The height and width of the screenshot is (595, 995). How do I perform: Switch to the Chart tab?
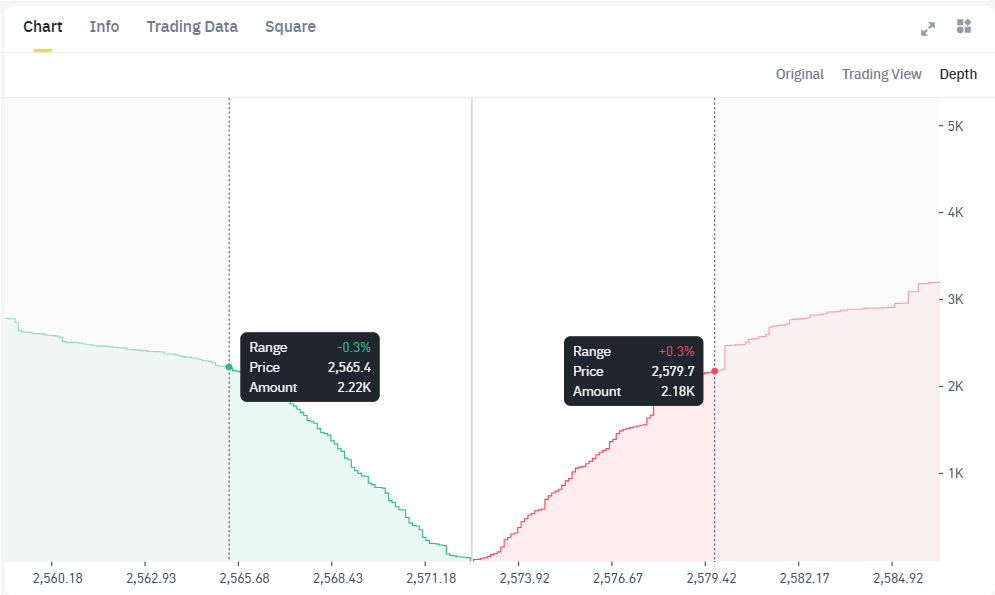coord(43,27)
